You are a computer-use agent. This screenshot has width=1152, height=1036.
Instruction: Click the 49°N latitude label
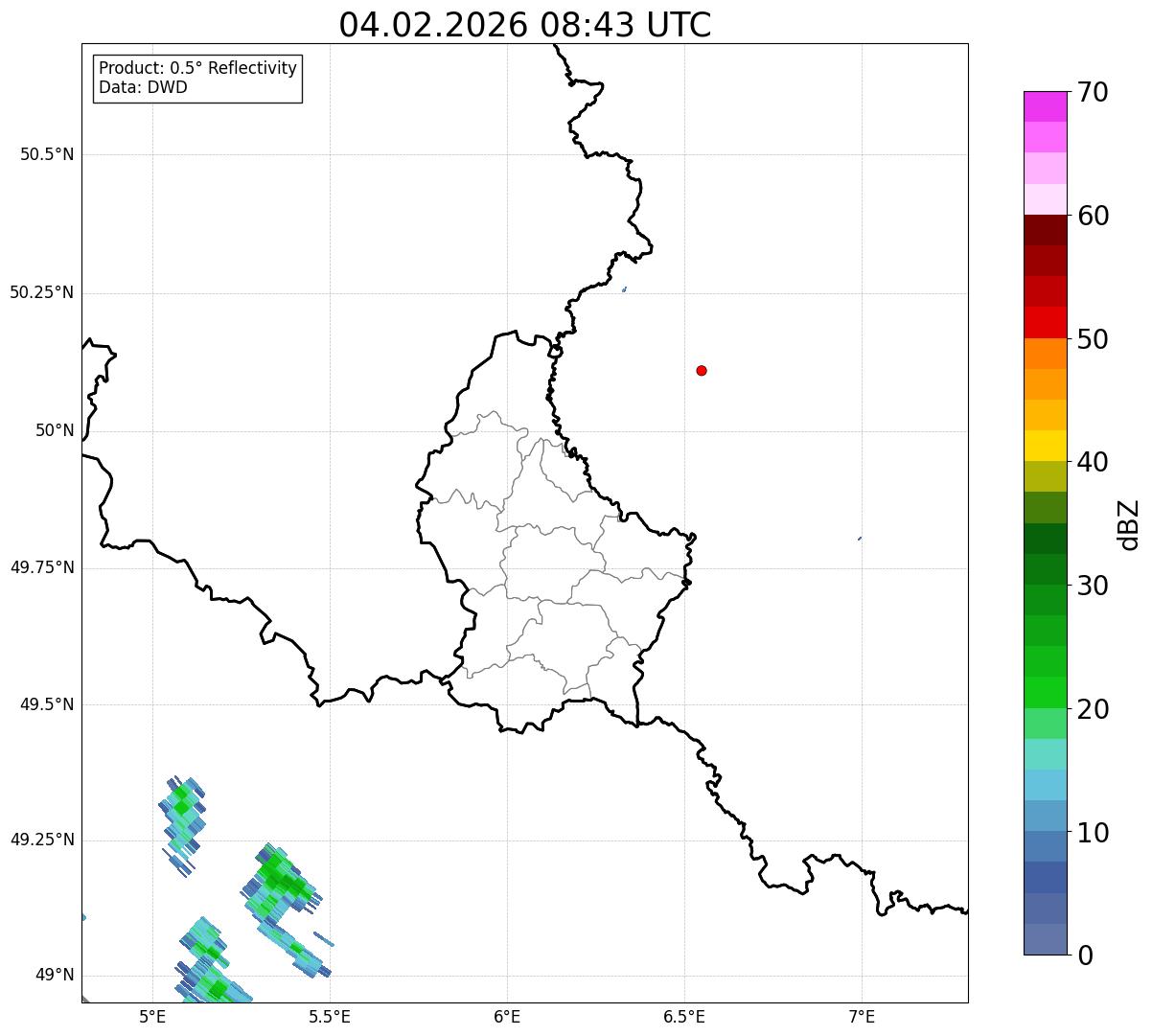(x=55, y=975)
